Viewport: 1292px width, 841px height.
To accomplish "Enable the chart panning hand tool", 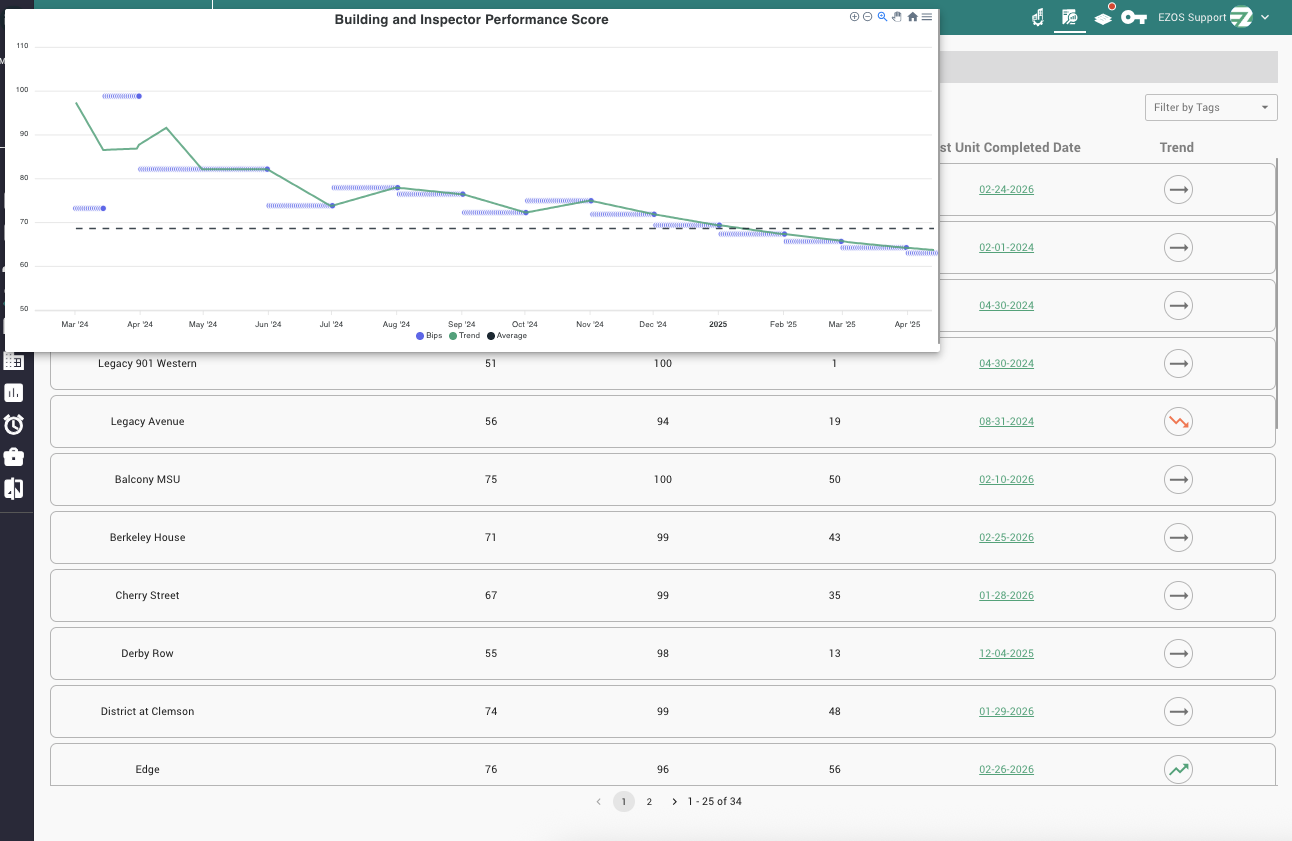I will tap(897, 17).
